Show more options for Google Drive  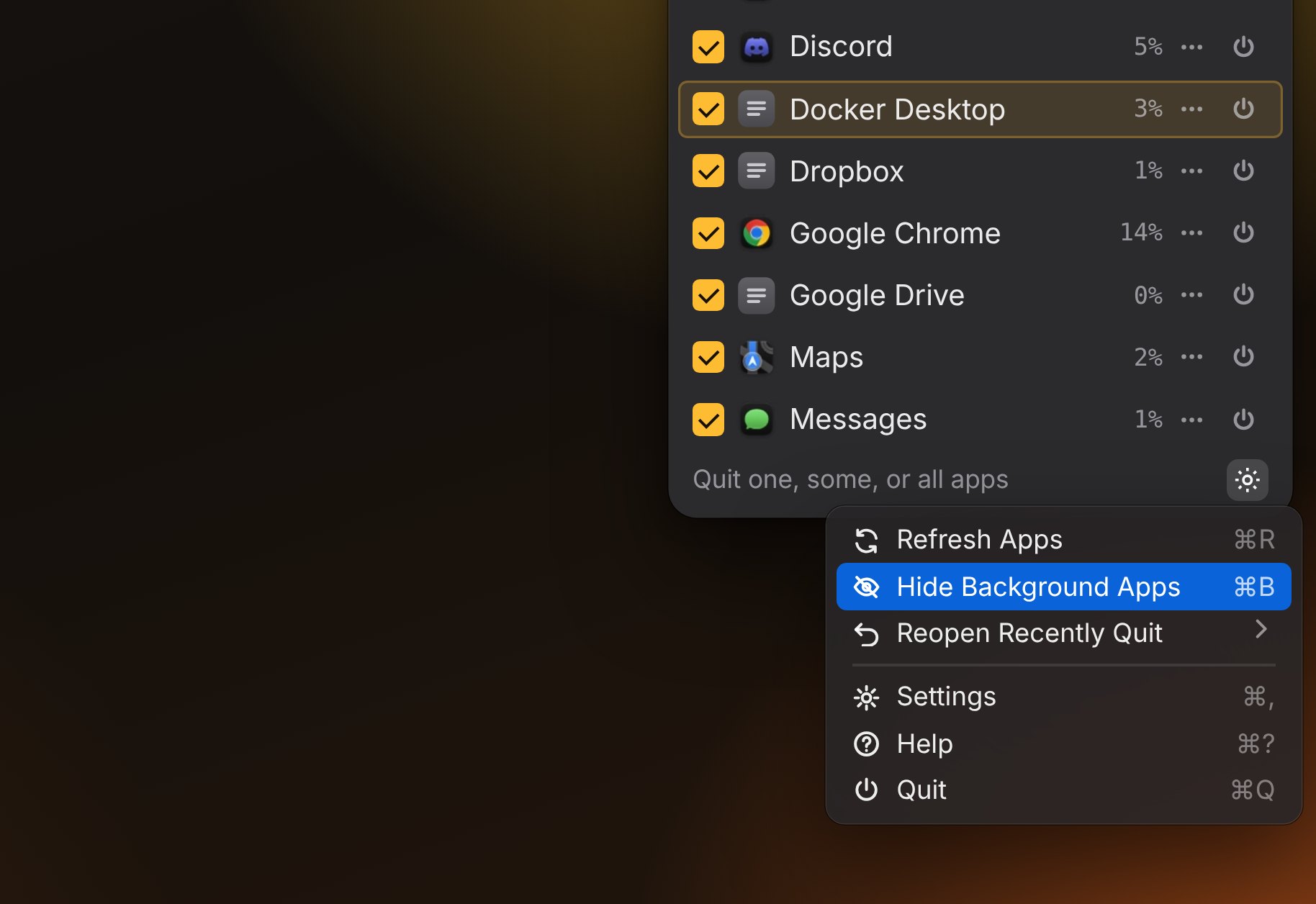[1191, 295]
